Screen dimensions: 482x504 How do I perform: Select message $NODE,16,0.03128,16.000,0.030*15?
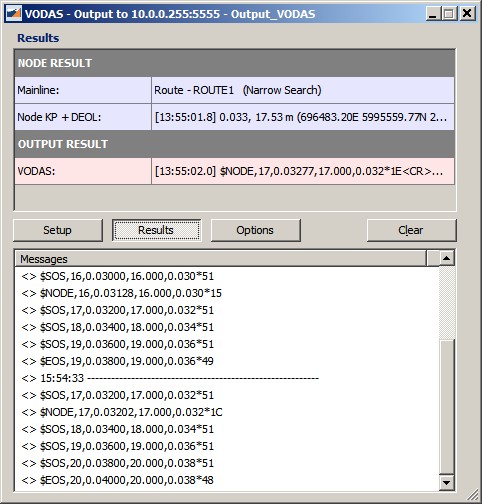pos(122,293)
